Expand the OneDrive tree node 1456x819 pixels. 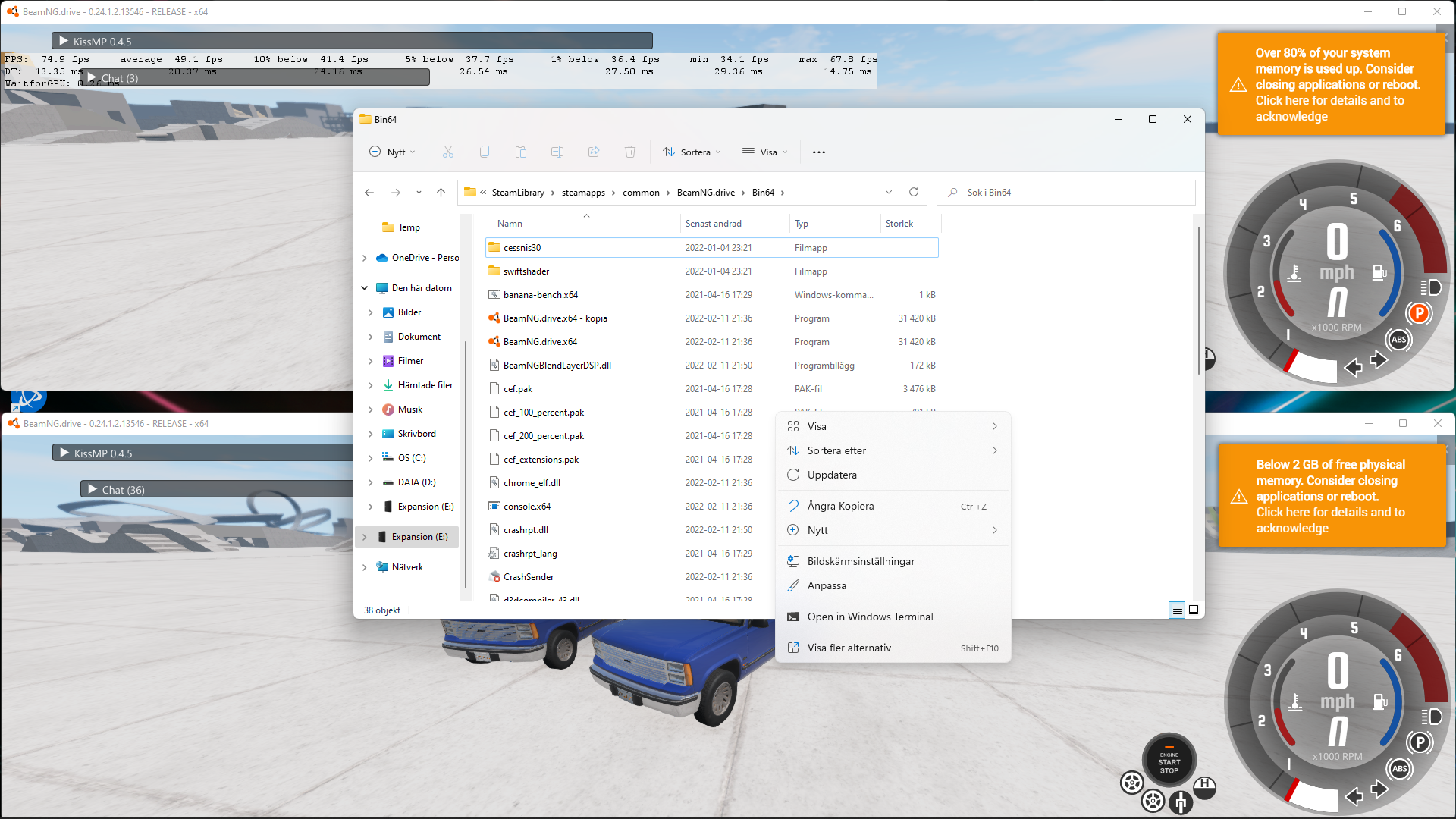pyautogui.click(x=365, y=258)
